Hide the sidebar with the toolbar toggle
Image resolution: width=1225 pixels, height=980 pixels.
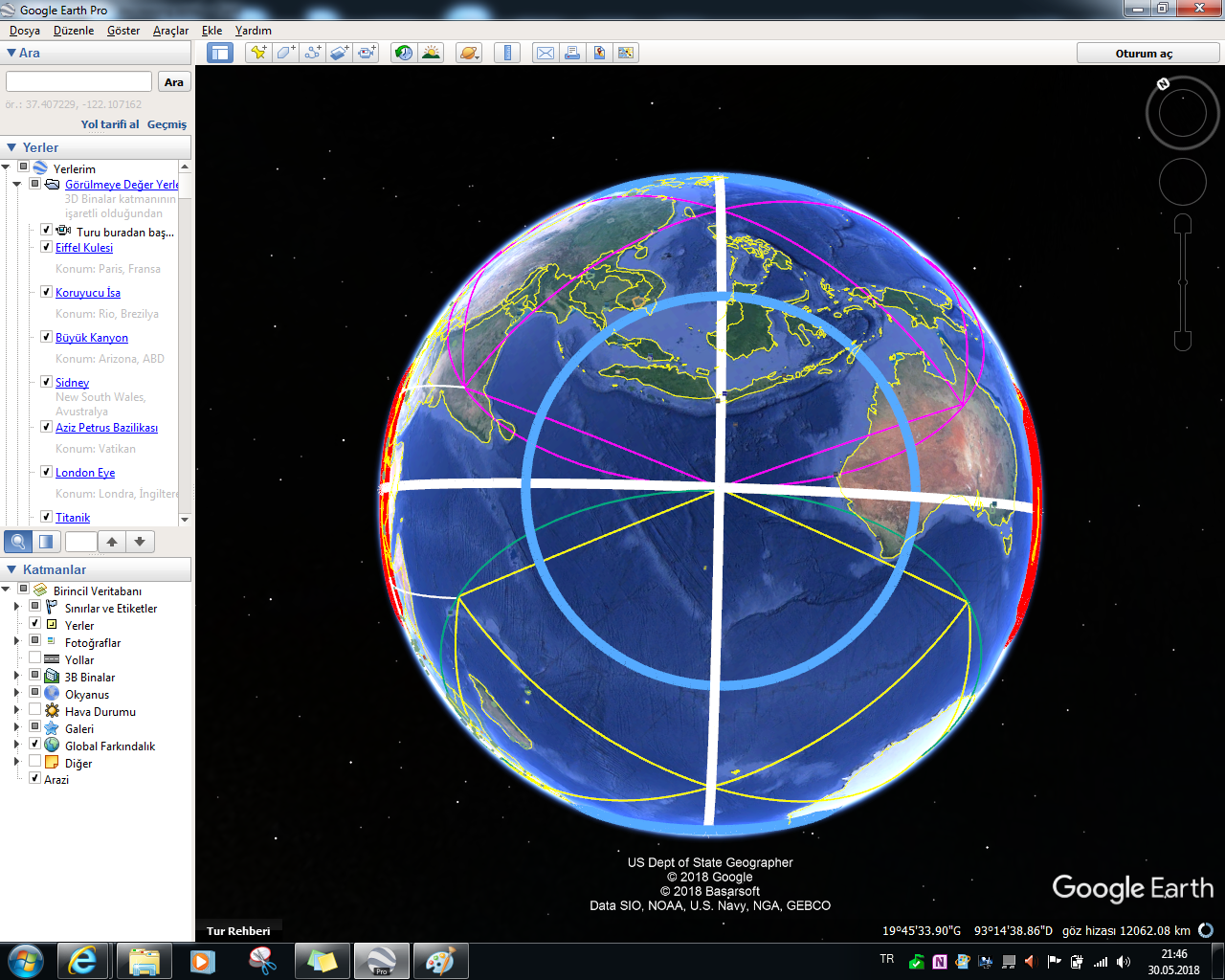click(220, 53)
